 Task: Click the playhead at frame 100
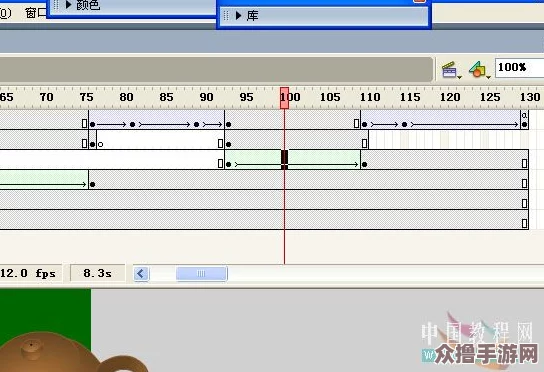[284, 98]
